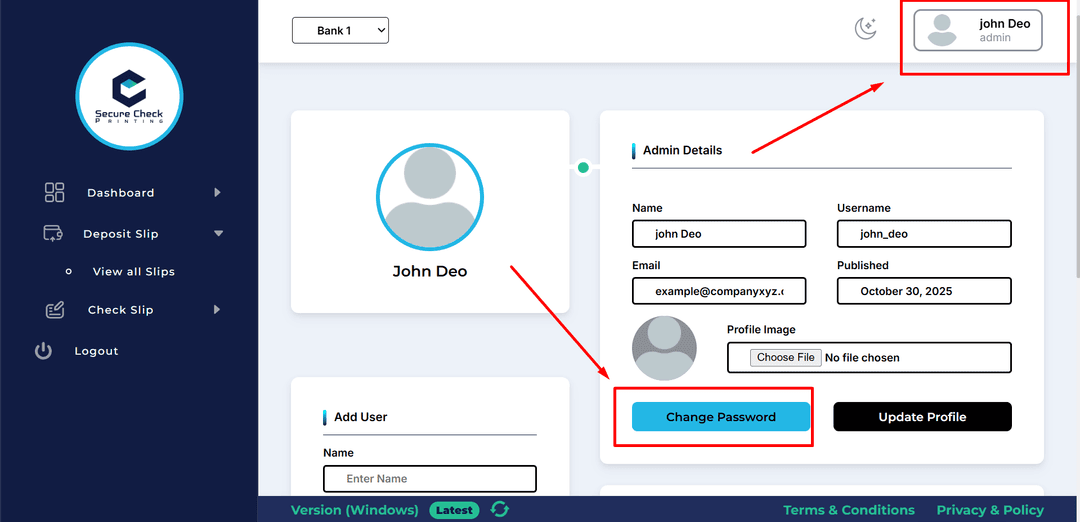Click the Version (Windows) text
The image size is (1080, 522).
point(355,510)
